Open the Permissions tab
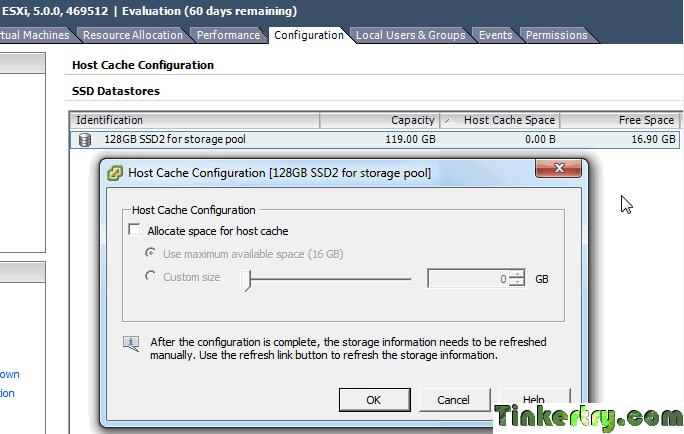This screenshot has width=684, height=434. pyautogui.click(x=557, y=35)
